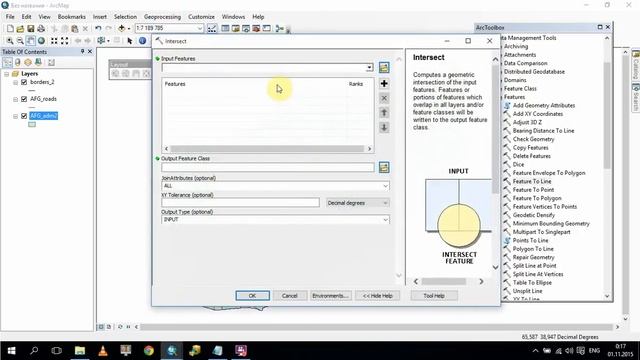This screenshot has width=640, height=360.
Task: Select the Pan tool
Action: pos(31,41)
